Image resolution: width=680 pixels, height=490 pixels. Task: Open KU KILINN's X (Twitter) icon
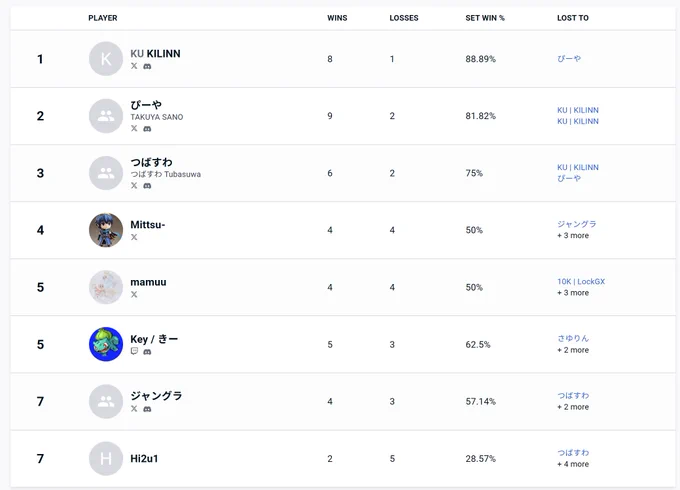pos(134,66)
